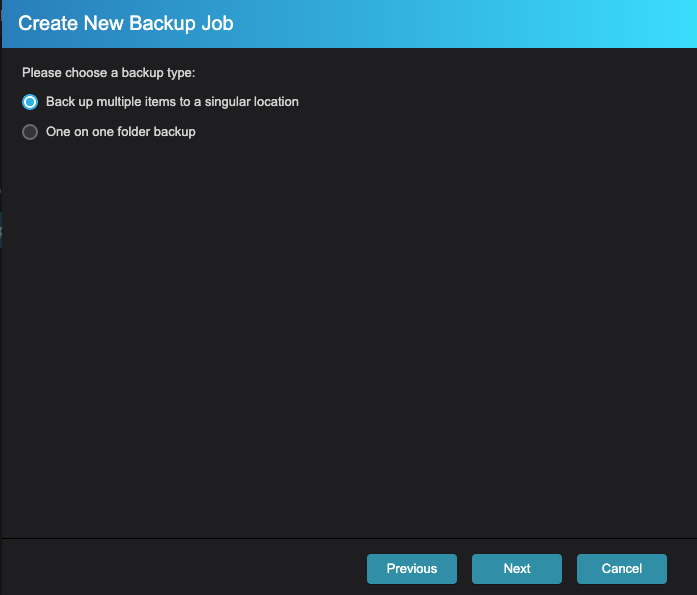Proceed using the Next button

click(517, 569)
